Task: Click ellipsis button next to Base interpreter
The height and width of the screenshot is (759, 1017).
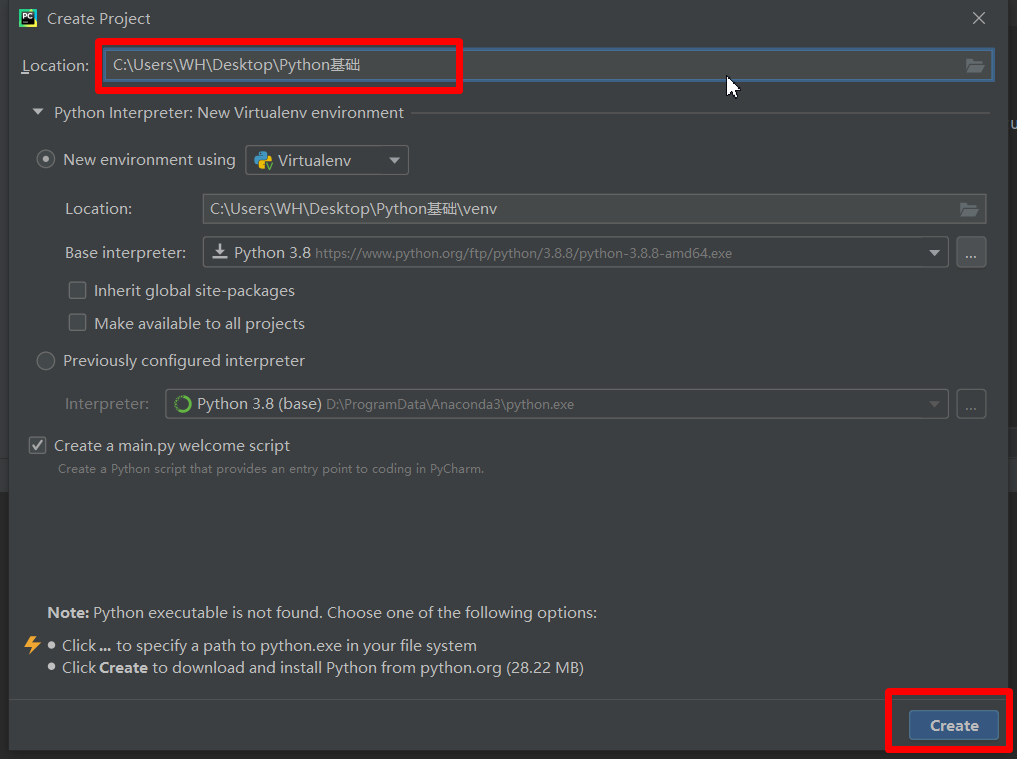Action: click(971, 252)
